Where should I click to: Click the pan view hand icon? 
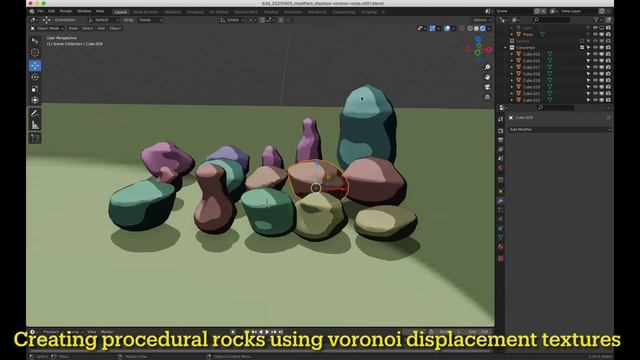pyautogui.click(x=487, y=77)
